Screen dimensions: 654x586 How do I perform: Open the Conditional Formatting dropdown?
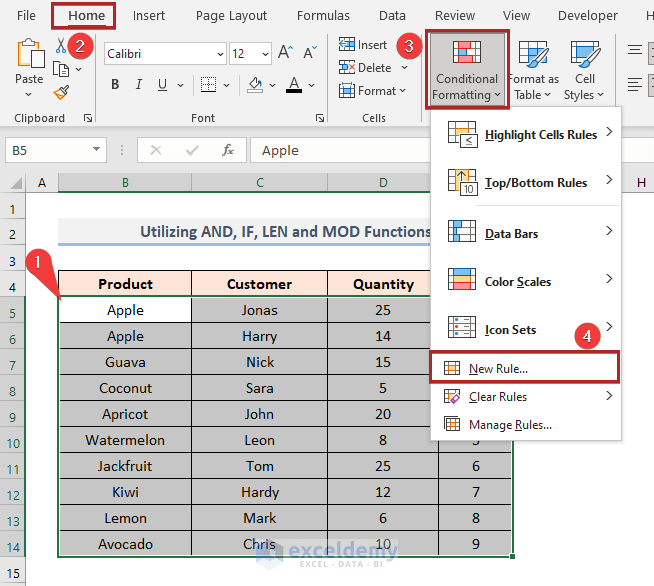pyautogui.click(x=467, y=69)
